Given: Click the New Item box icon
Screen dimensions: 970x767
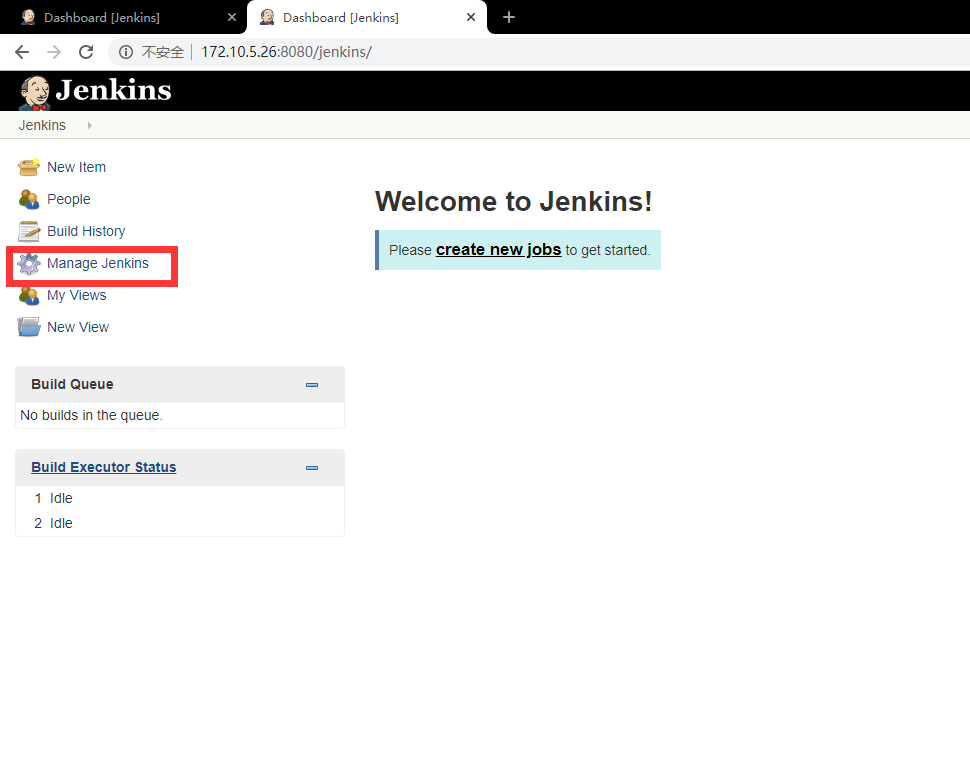Looking at the screenshot, I should [28, 167].
